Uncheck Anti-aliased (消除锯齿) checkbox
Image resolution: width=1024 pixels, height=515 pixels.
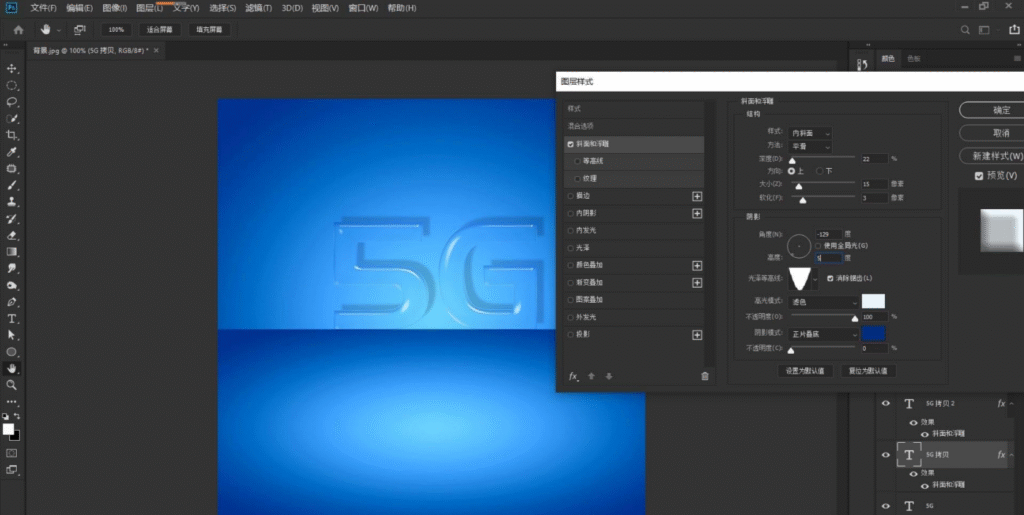click(830, 278)
